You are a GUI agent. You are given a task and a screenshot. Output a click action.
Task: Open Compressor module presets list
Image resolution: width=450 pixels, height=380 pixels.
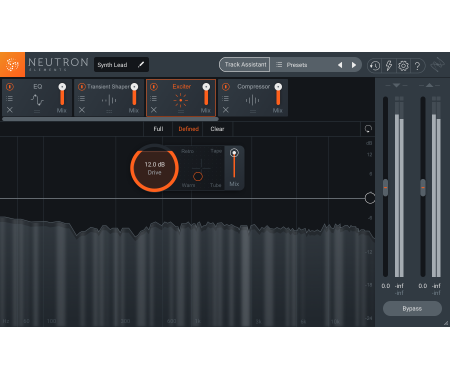pyautogui.click(x=226, y=98)
